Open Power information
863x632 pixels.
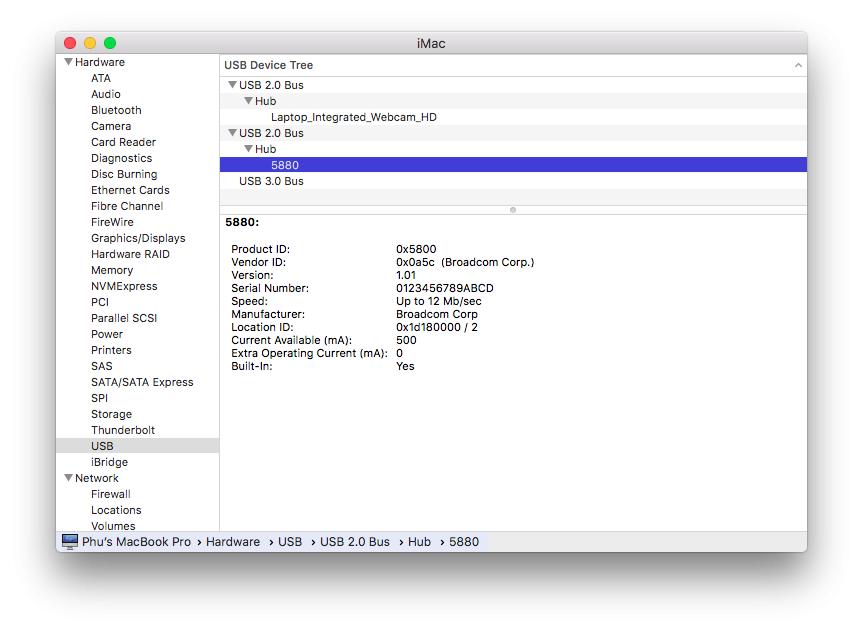coord(107,334)
